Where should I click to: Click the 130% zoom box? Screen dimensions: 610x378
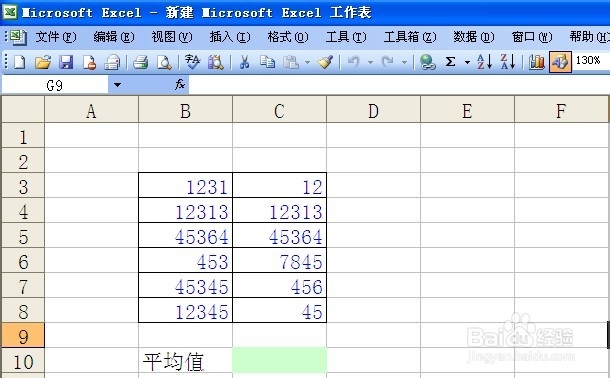[591, 61]
